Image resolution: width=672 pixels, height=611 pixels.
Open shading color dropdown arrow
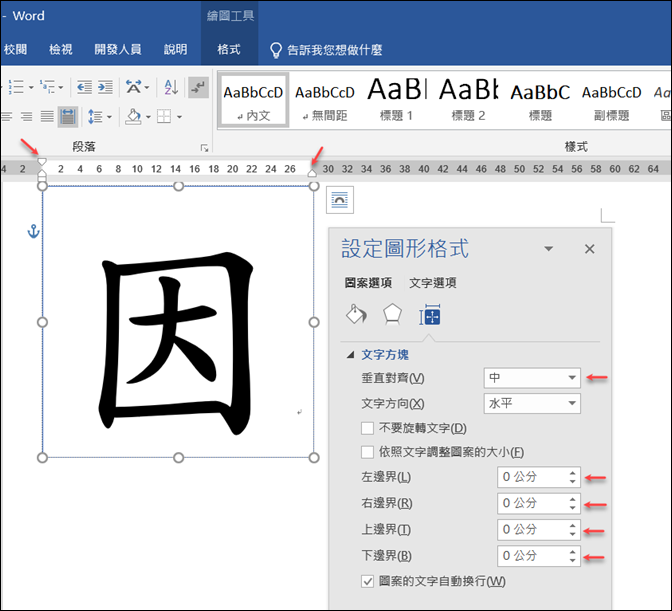(148, 117)
